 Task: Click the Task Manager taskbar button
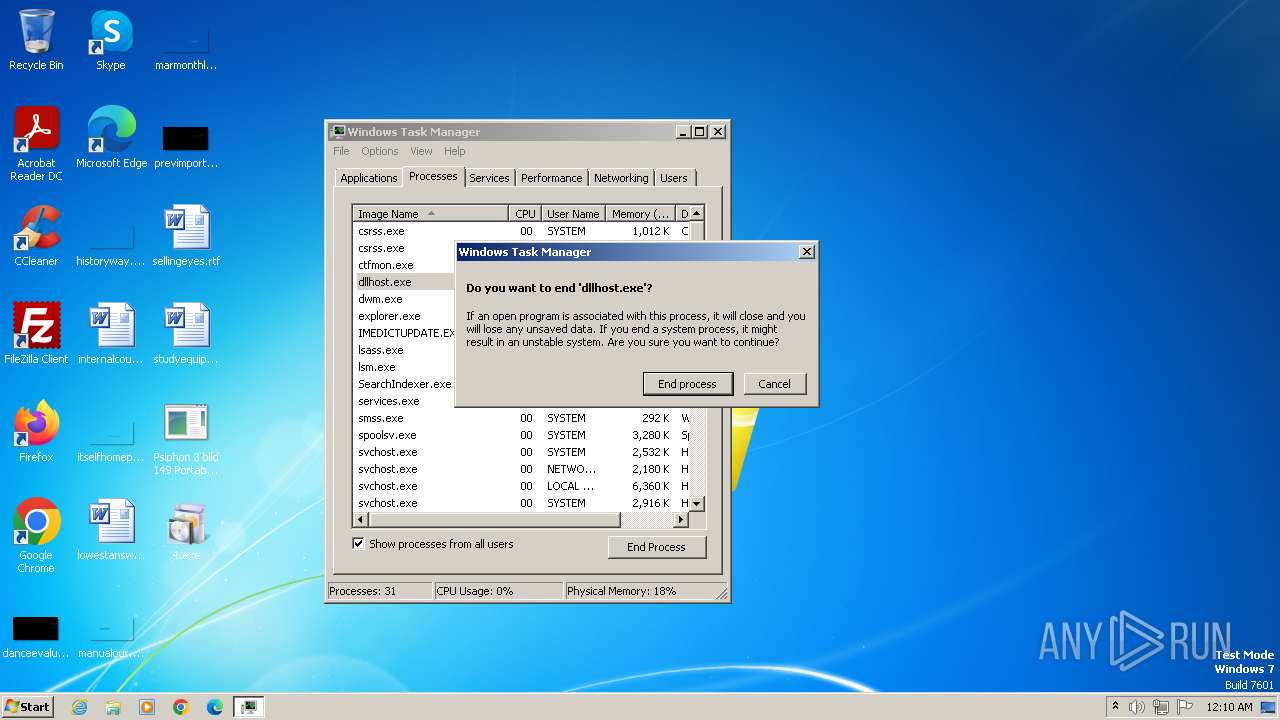tap(249, 707)
